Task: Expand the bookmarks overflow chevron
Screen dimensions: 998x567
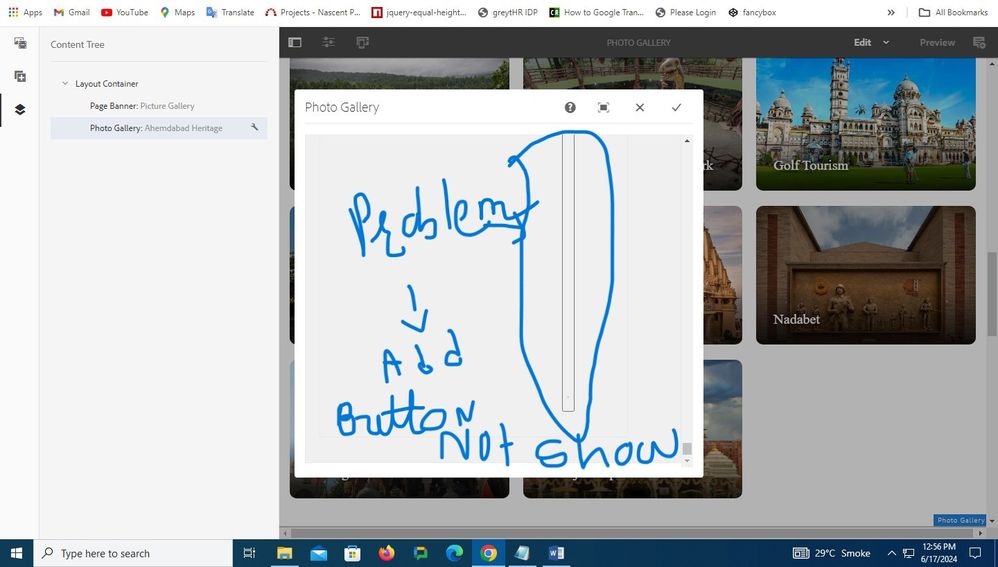Action: click(x=891, y=12)
